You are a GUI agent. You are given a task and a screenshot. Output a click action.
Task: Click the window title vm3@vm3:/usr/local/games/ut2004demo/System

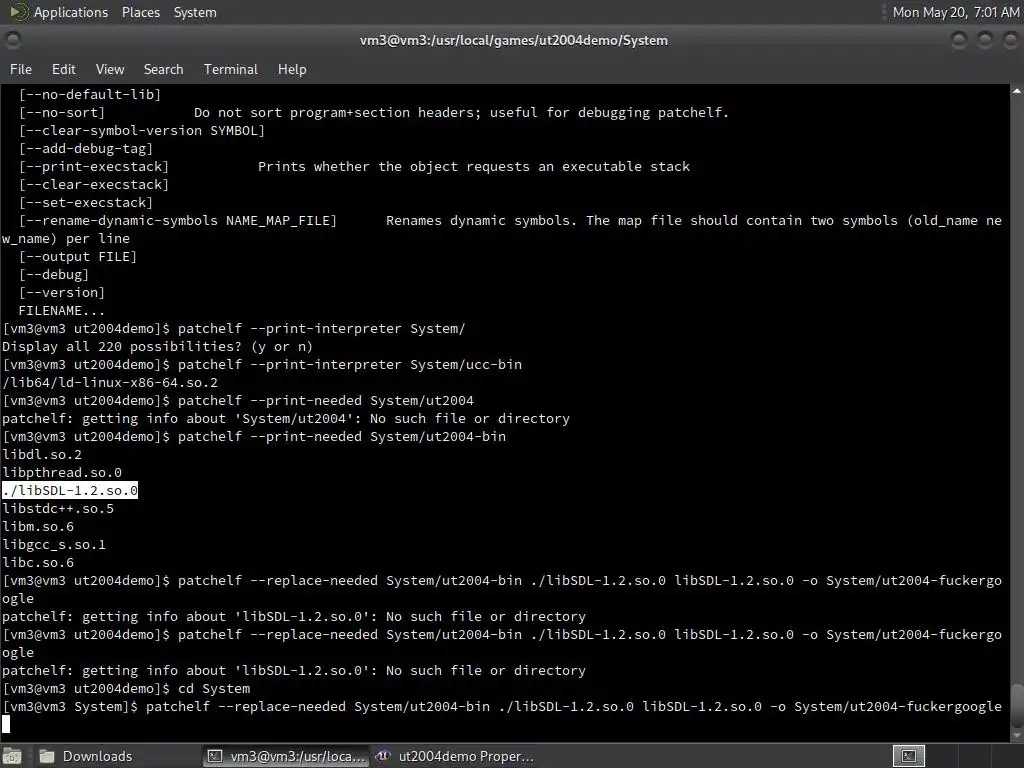click(513, 40)
